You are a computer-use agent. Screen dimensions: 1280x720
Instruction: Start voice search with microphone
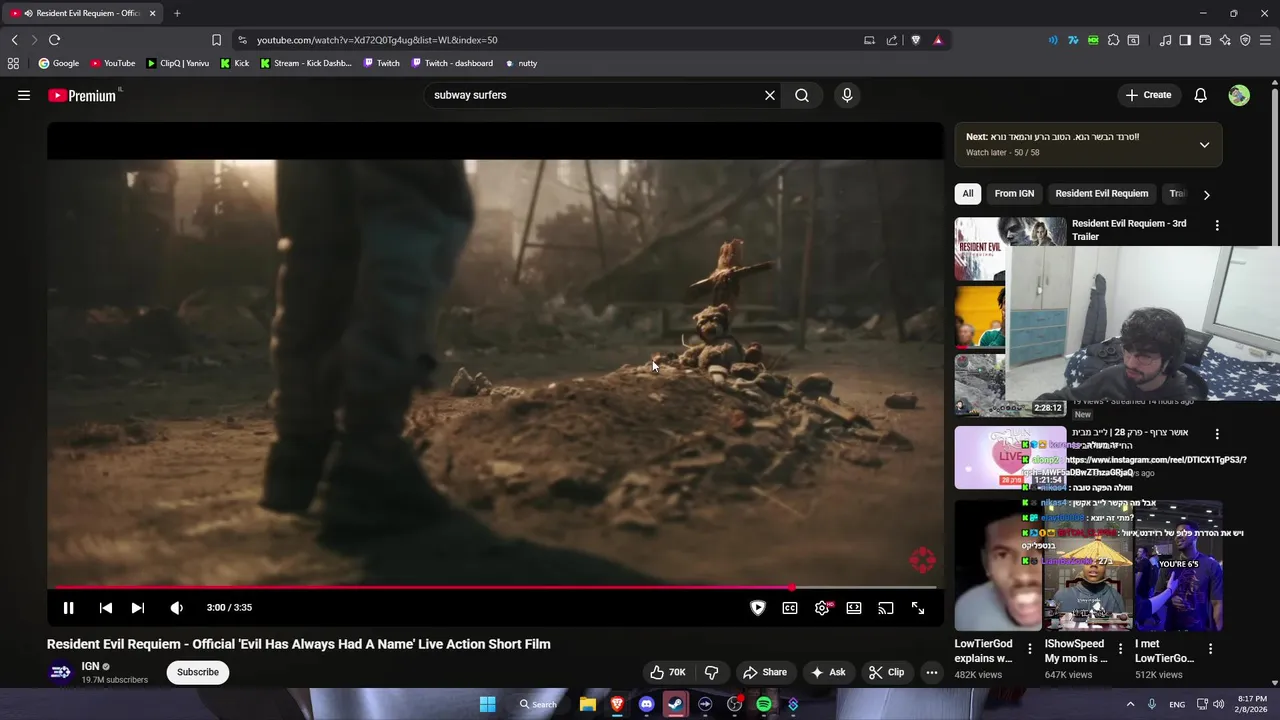pyautogui.click(x=847, y=95)
